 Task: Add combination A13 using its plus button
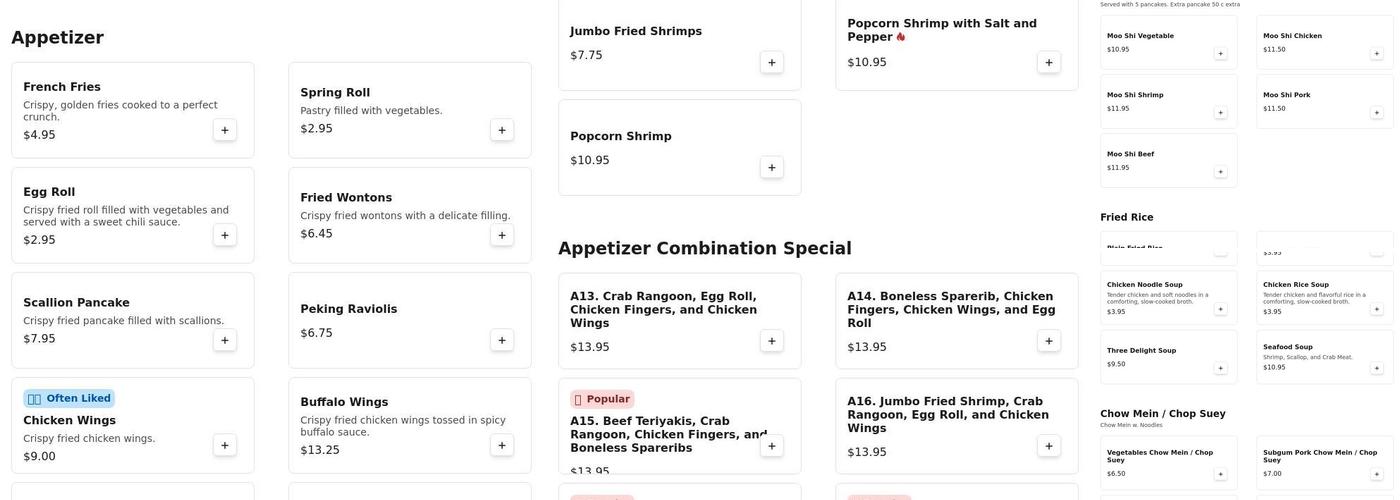[x=772, y=341]
